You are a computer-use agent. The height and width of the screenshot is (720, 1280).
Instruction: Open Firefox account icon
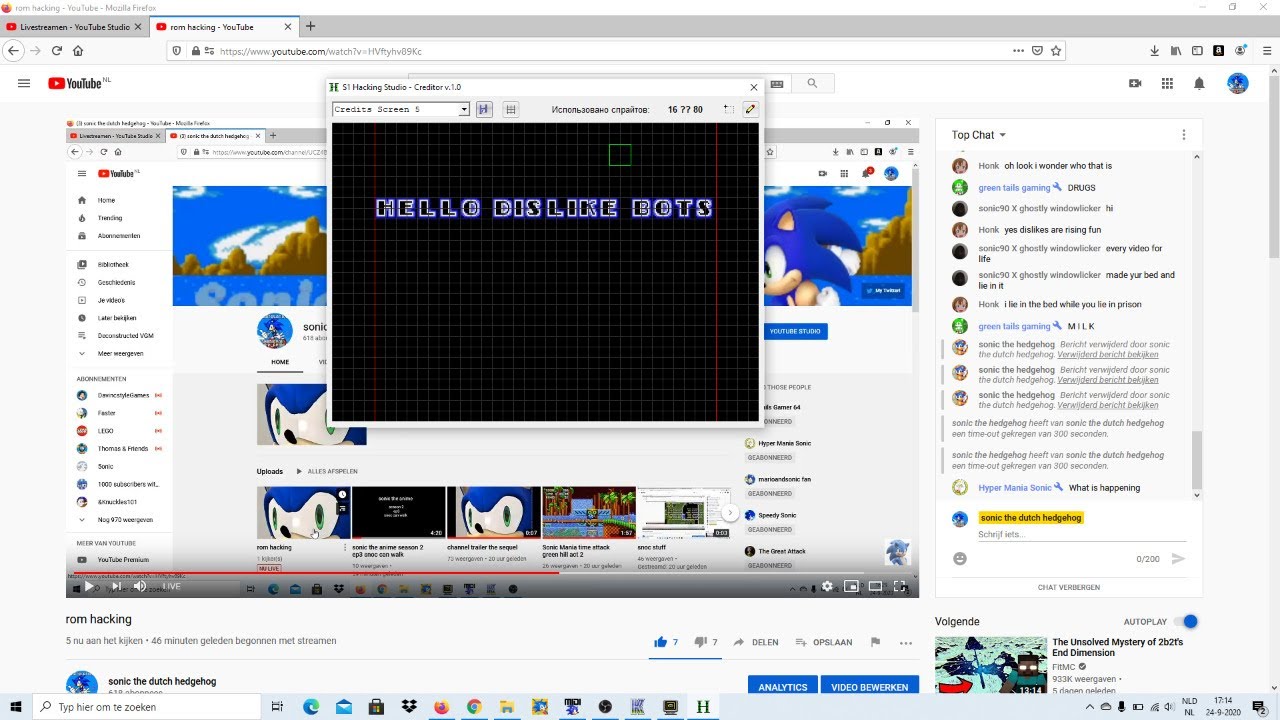click(1240, 51)
